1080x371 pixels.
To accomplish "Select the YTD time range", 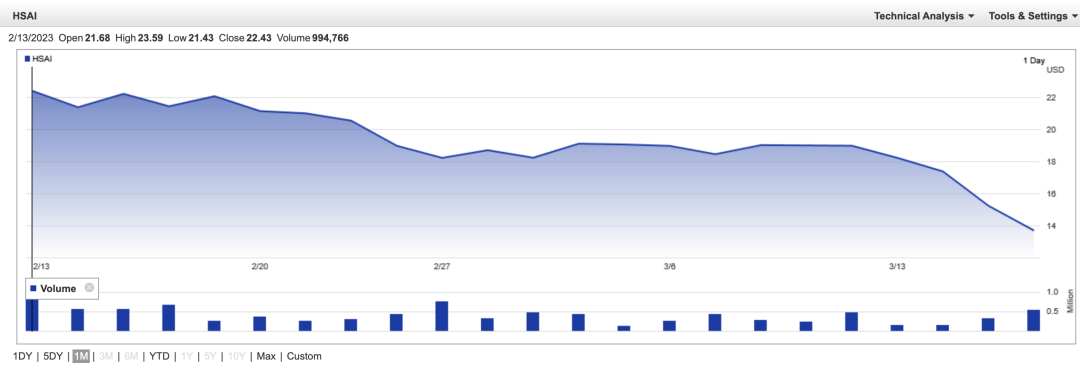I will 159,357.
